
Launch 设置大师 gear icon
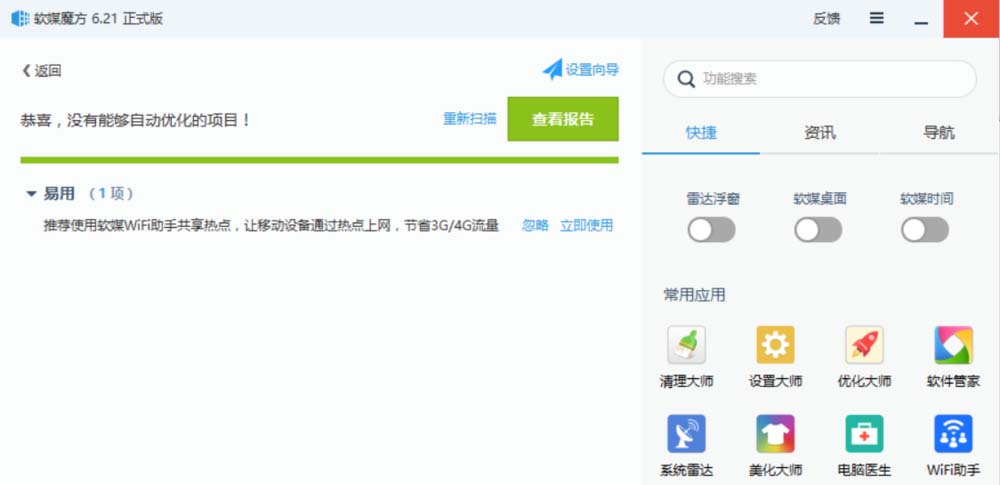click(x=775, y=345)
